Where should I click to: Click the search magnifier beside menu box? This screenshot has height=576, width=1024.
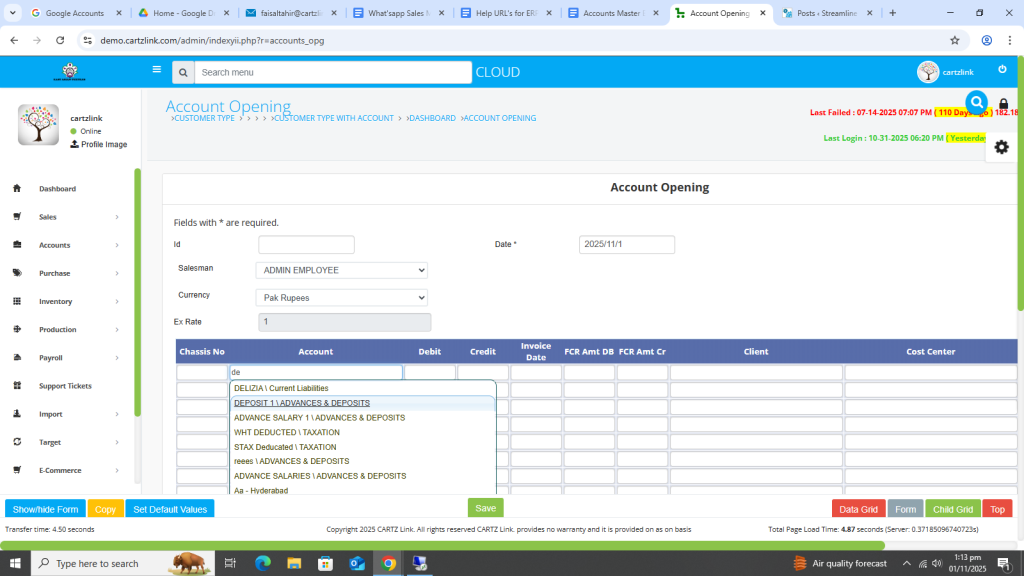pyautogui.click(x=182, y=73)
